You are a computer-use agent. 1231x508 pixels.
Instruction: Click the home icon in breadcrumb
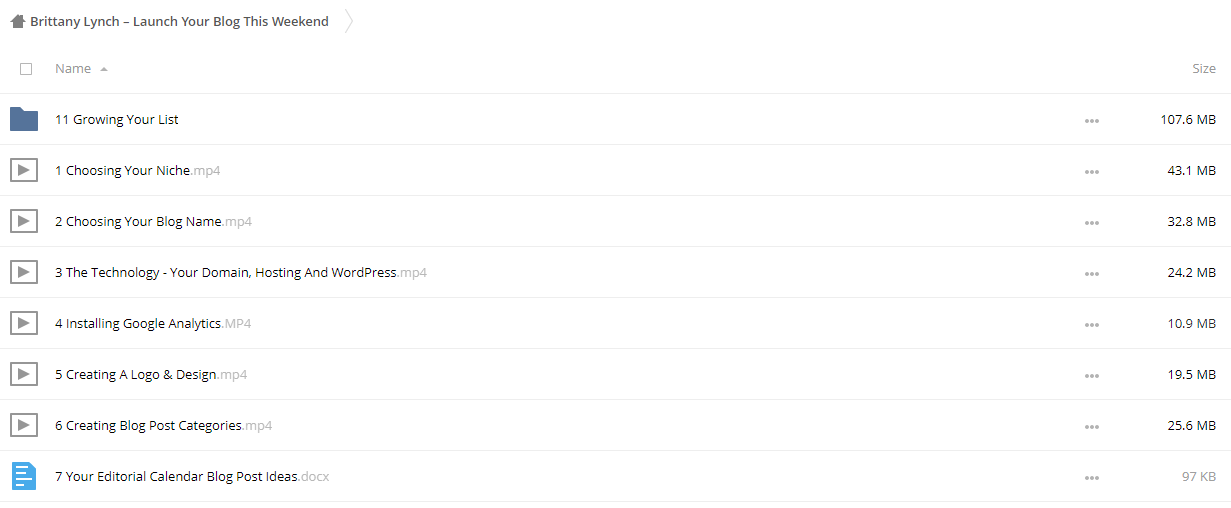[17, 21]
